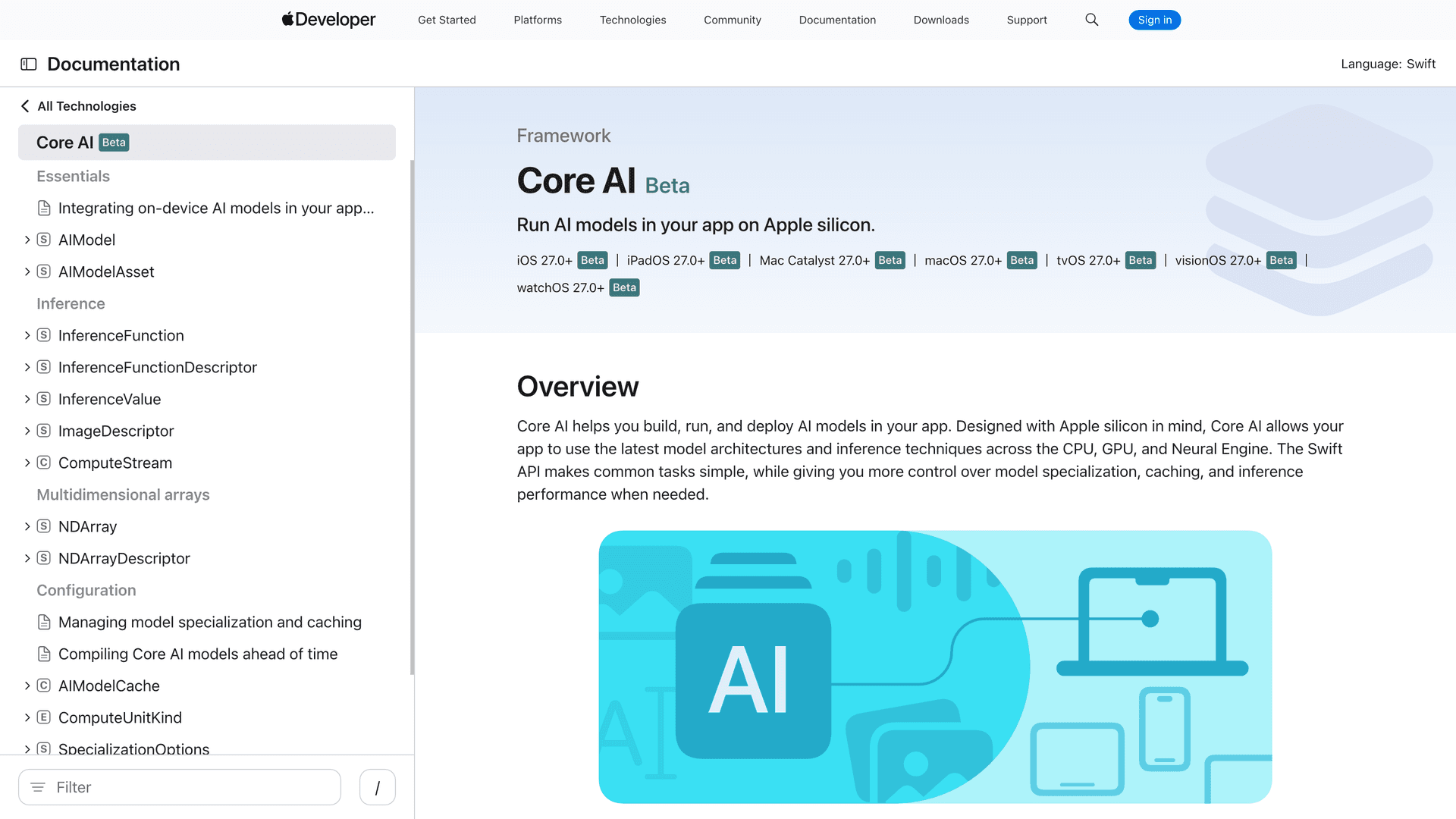Viewport: 1456px width, 819px height.
Task: Click the struct icon beside ImageDescriptor
Action: pos(44,431)
